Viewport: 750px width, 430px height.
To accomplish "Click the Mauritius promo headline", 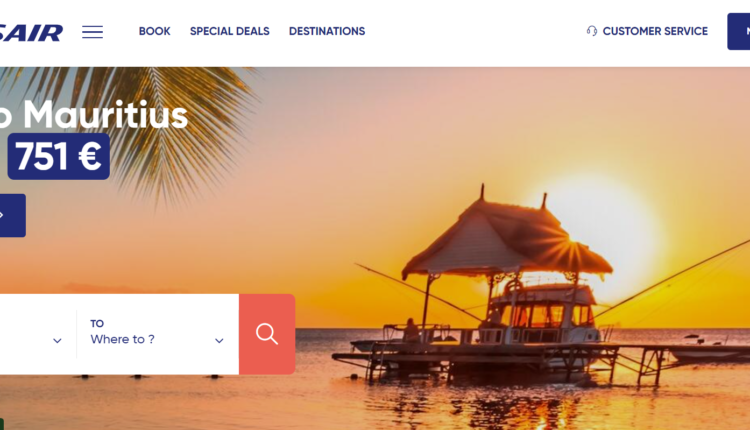I will point(94,115).
